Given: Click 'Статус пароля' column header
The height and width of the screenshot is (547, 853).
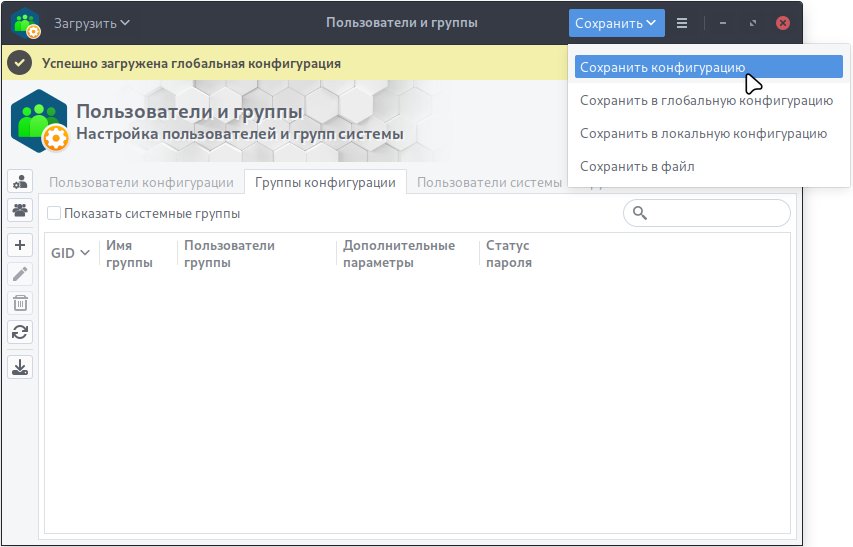Looking at the screenshot, I should tap(509, 254).
